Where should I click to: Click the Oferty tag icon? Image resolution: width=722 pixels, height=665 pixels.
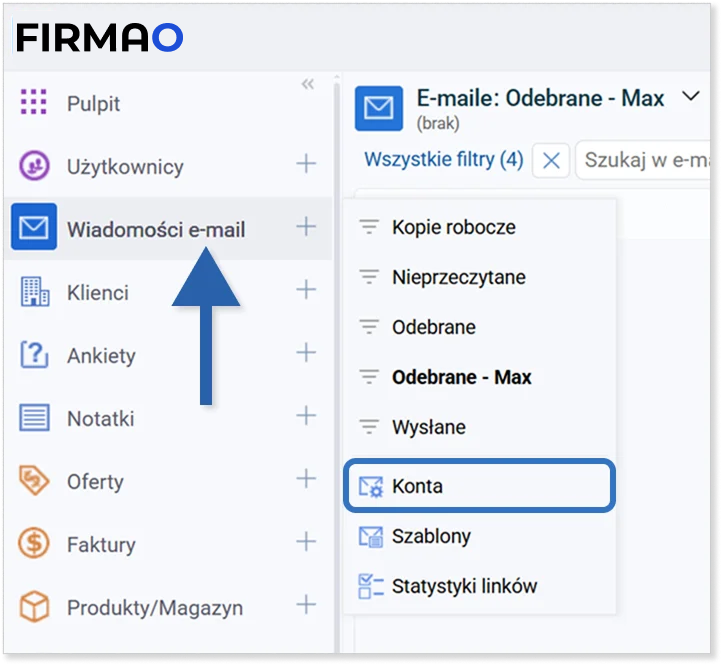coord(34,481)
